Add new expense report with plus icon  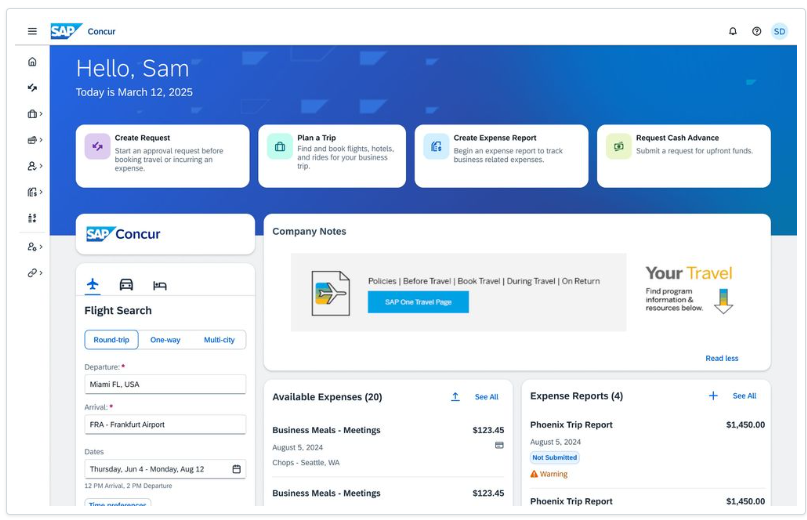click(x=713, y=396)
